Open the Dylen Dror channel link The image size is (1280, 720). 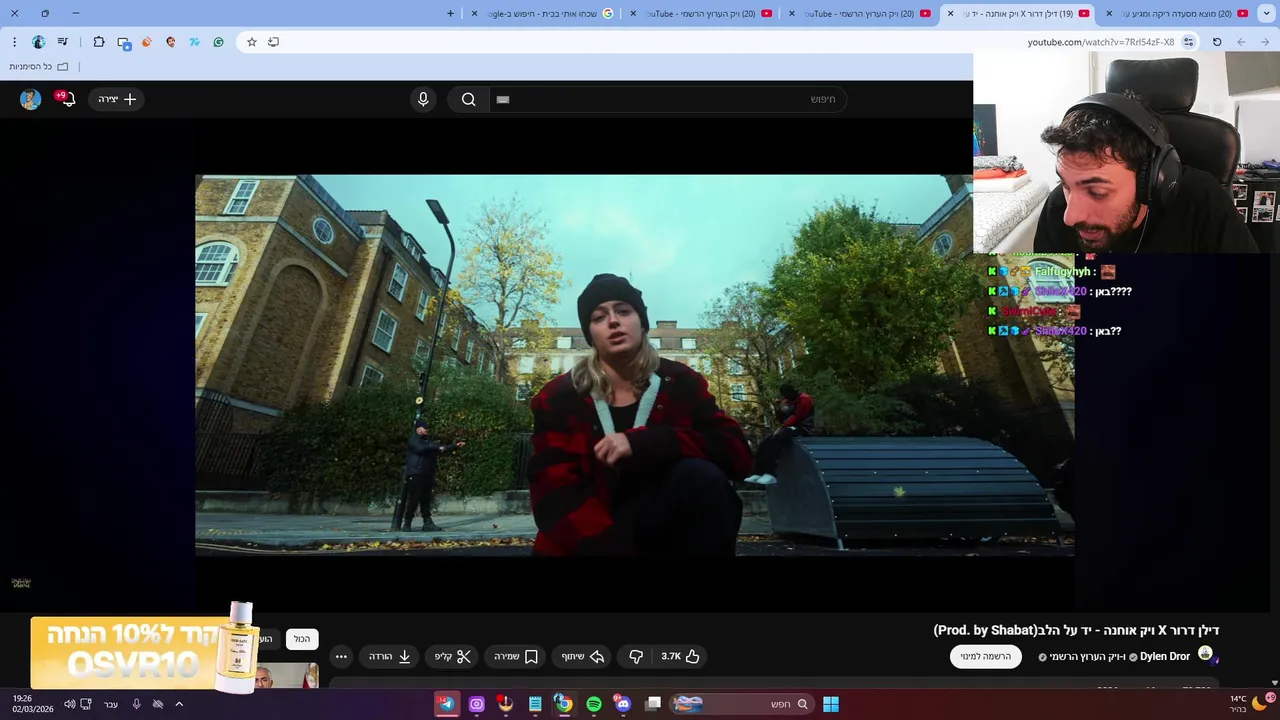click(1165, 657)
